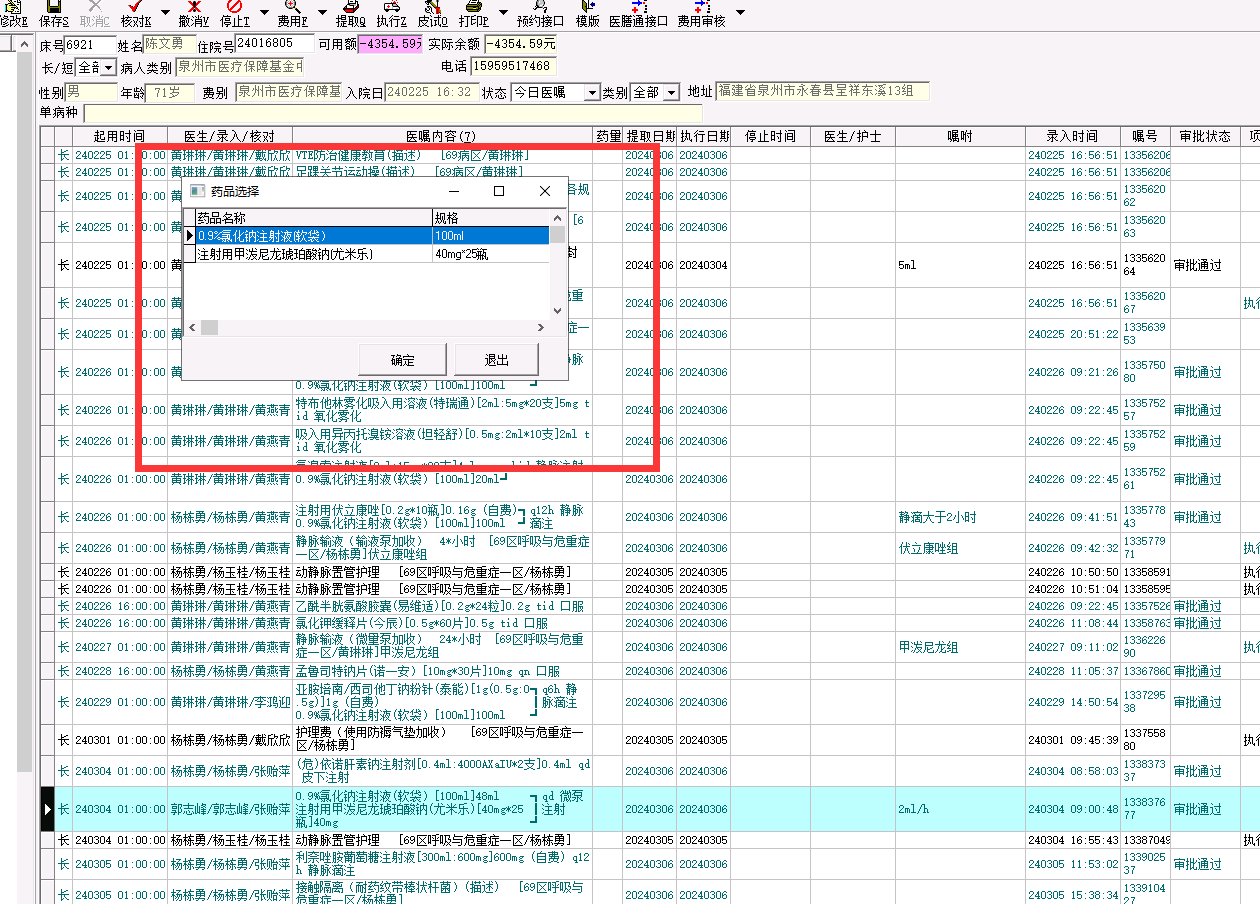Click the 撤消V undo icon

194,13
